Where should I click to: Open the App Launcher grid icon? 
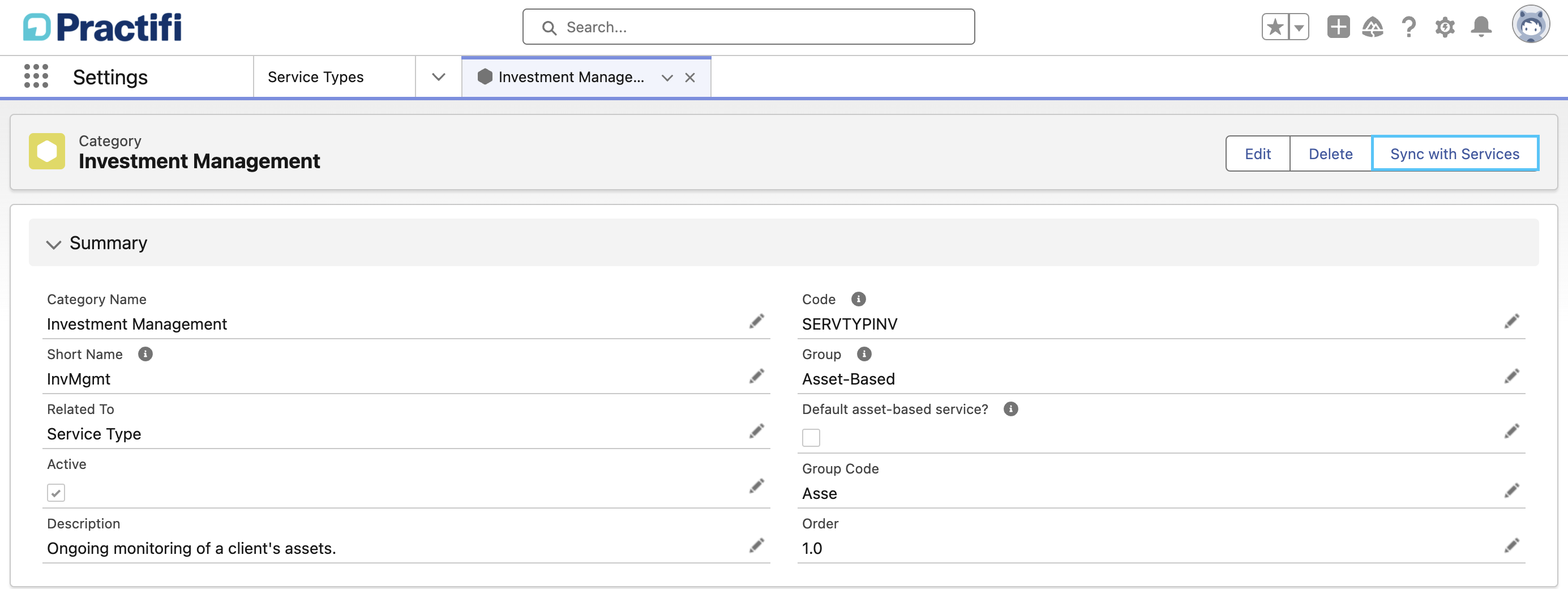pyautogui.click(x=36, y=77)
